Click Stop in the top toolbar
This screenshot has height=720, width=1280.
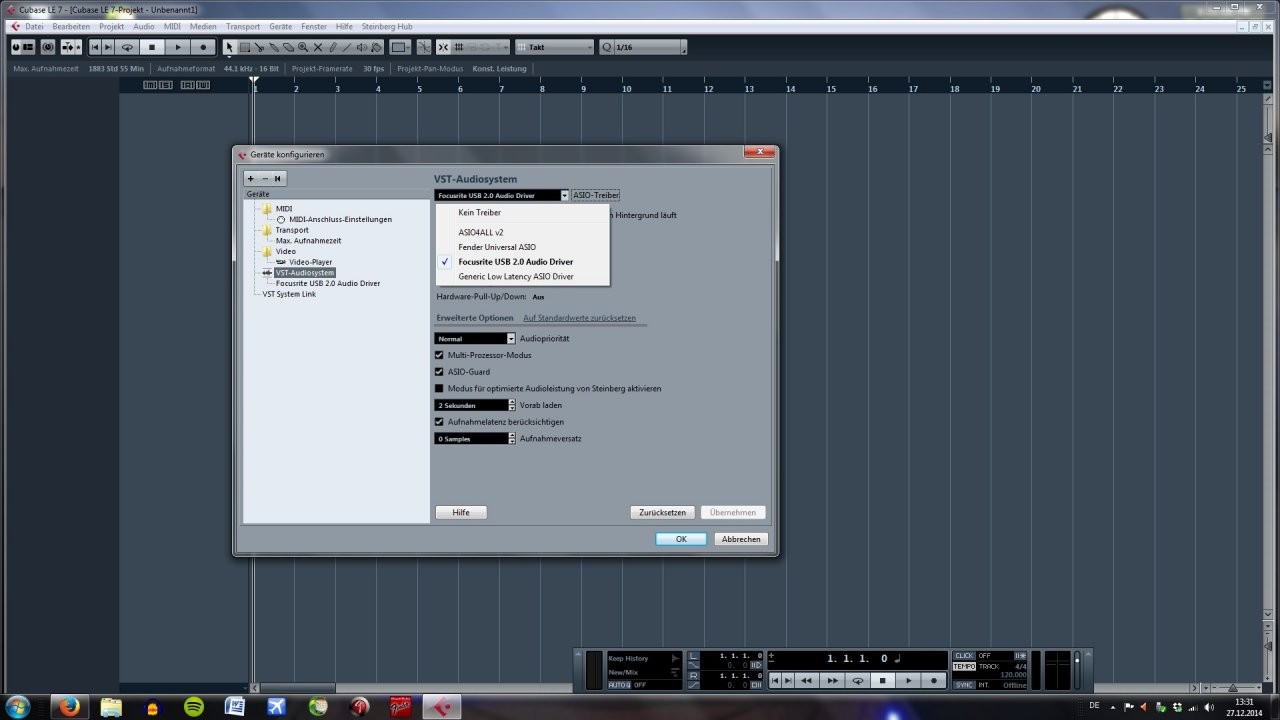coord(152,47)
